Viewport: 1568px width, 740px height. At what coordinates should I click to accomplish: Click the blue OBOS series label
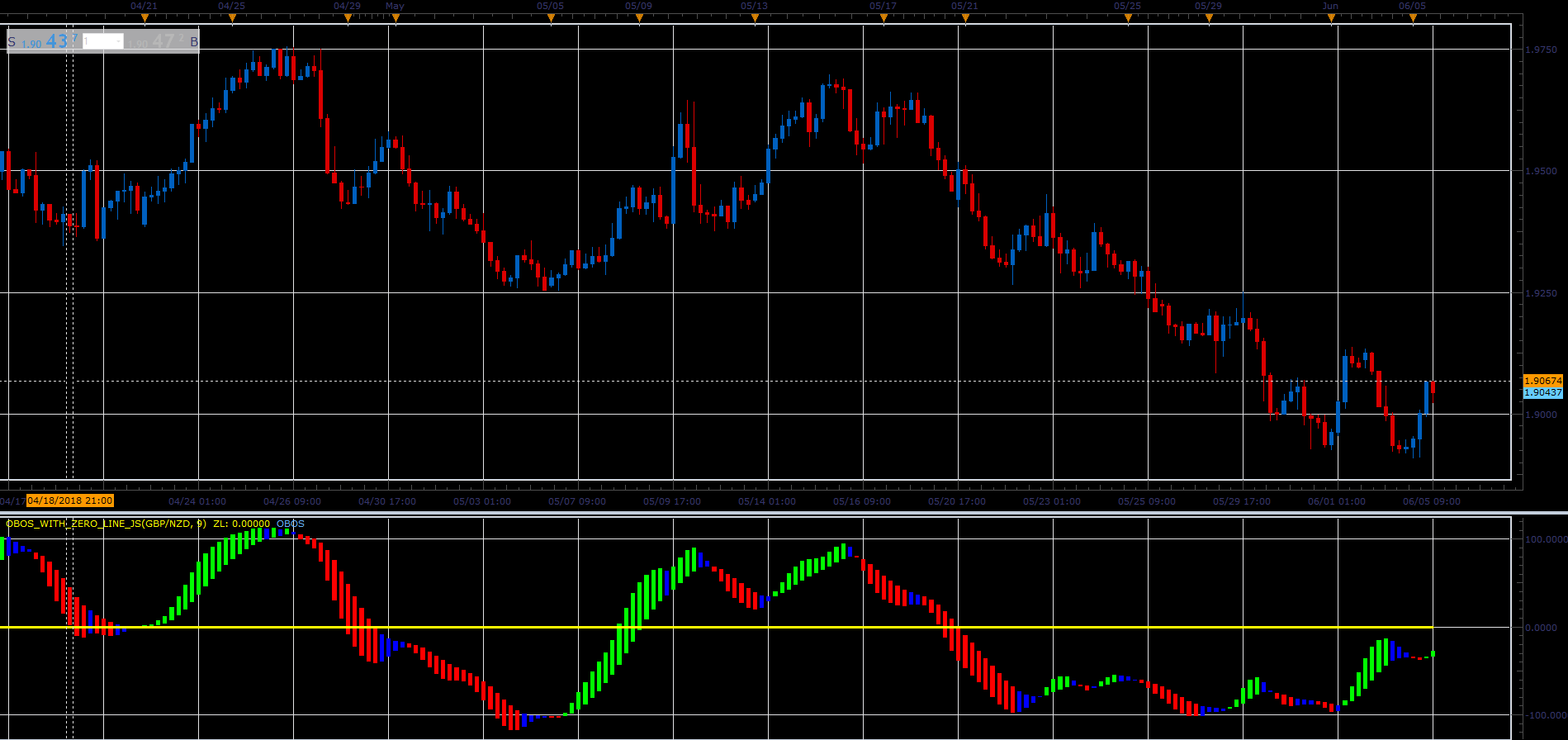pyautogui.click(x=290, y=524)
